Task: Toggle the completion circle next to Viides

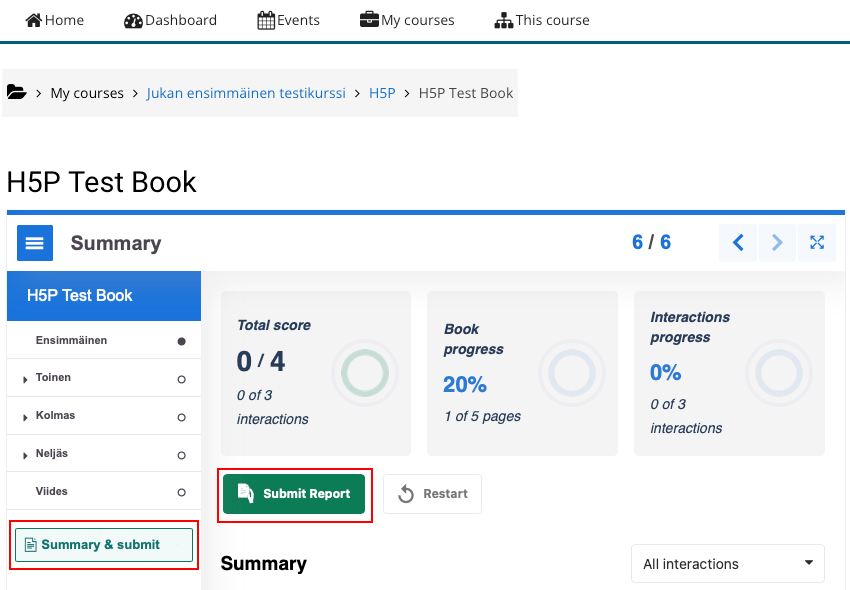Action: pyautogui.click(x=182, y=491)
